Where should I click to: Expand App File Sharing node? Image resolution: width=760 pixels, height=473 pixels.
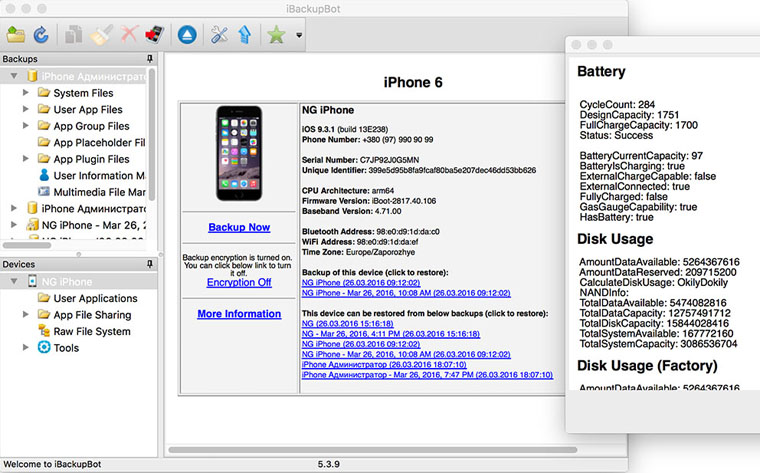pyautogui.click(x=26, y=315)
